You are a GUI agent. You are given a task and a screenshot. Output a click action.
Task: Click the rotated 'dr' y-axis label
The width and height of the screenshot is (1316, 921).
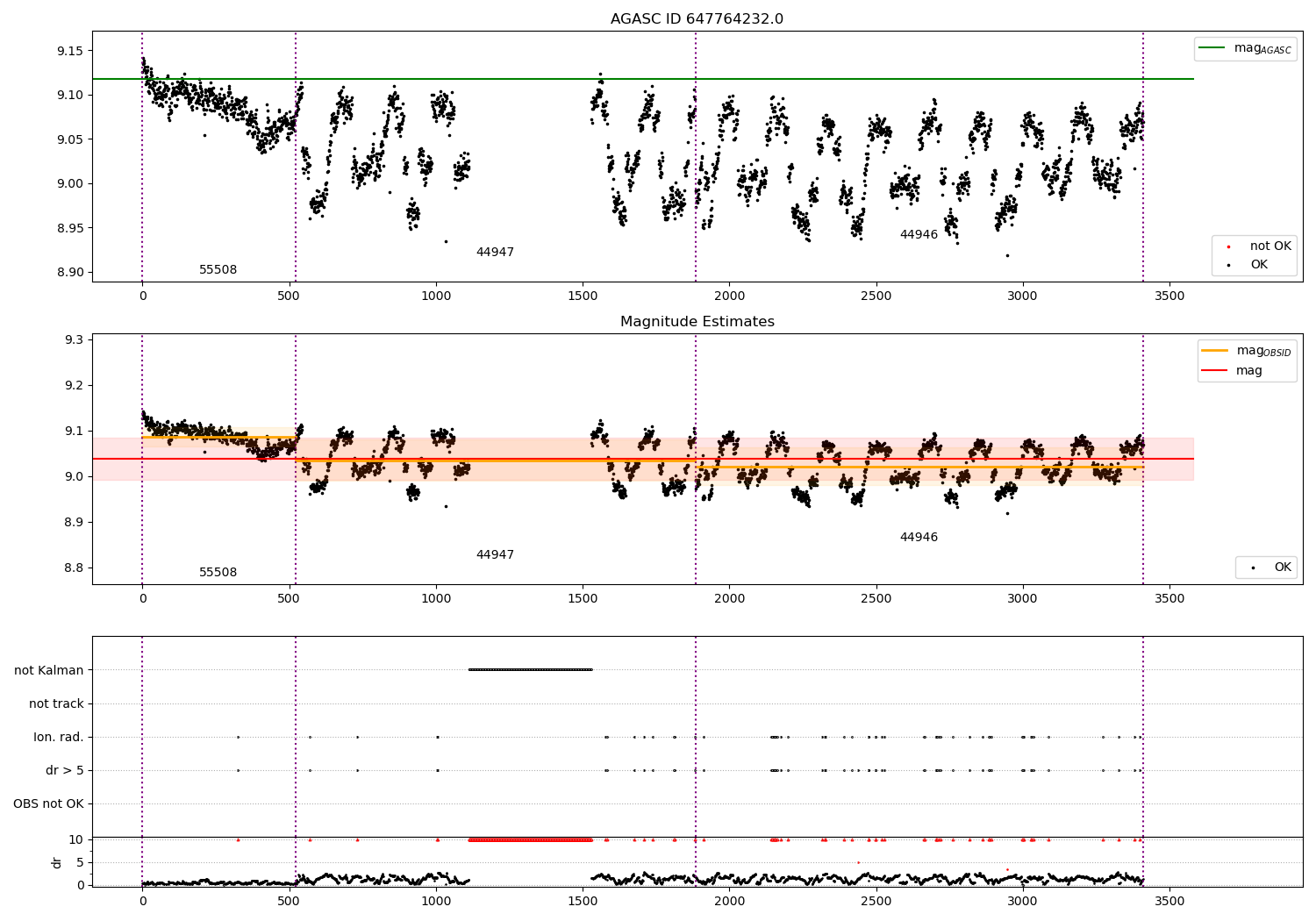pyautogui.click(x=57, y=862)
